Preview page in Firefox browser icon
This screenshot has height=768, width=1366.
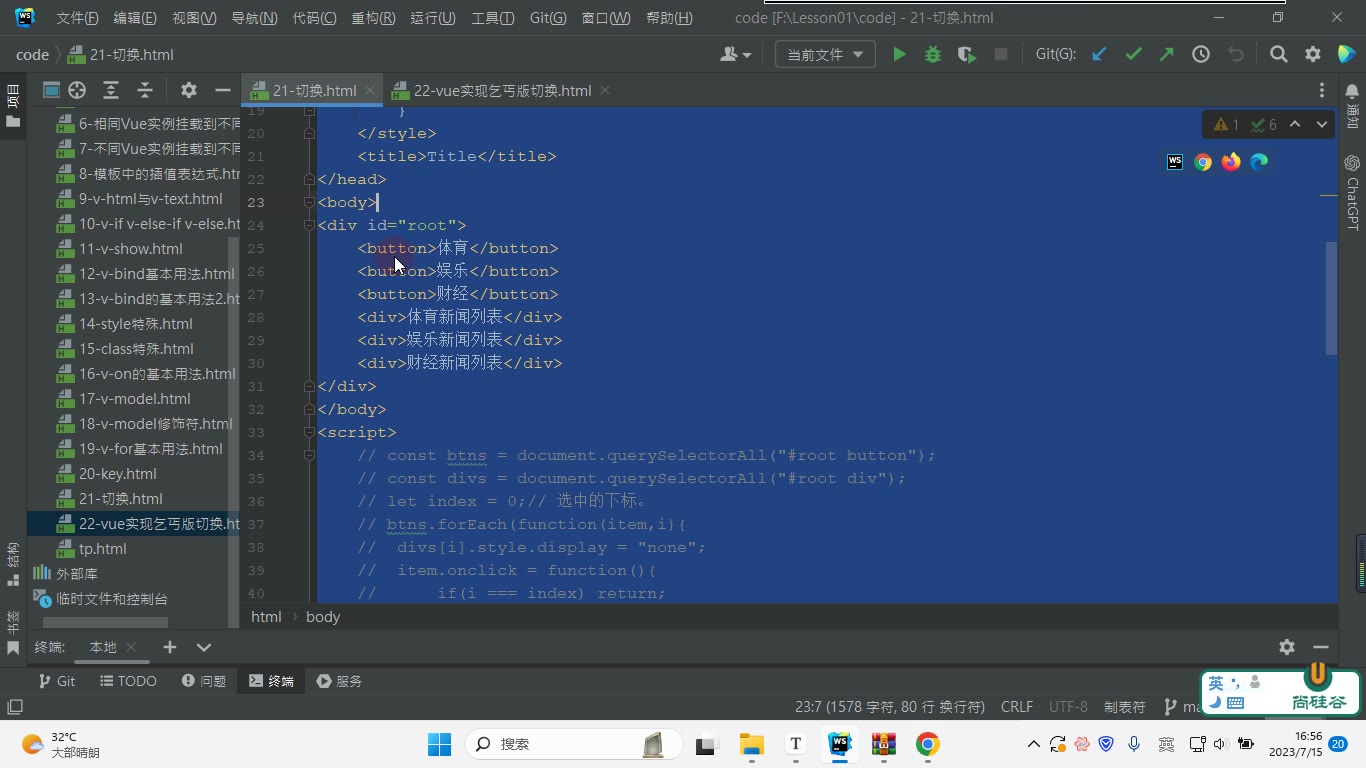coord(1231,162)
